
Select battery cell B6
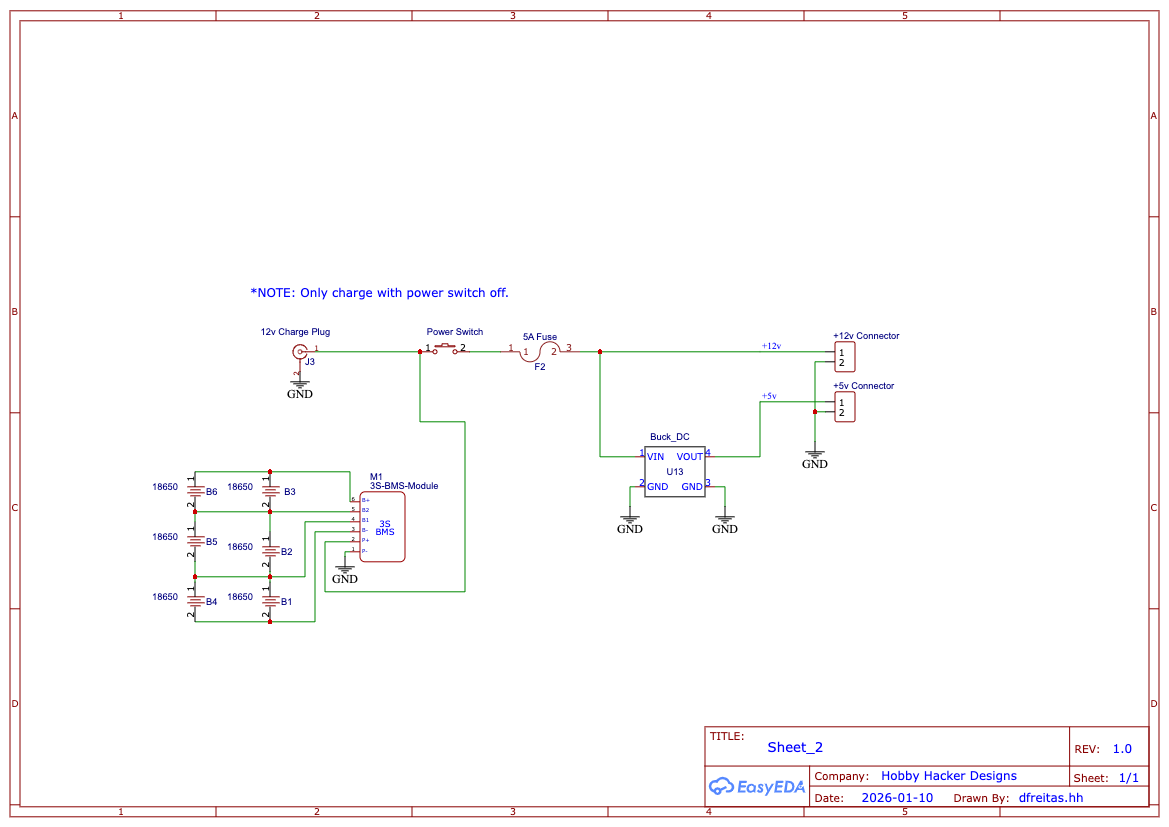click(x=195, y=491)
